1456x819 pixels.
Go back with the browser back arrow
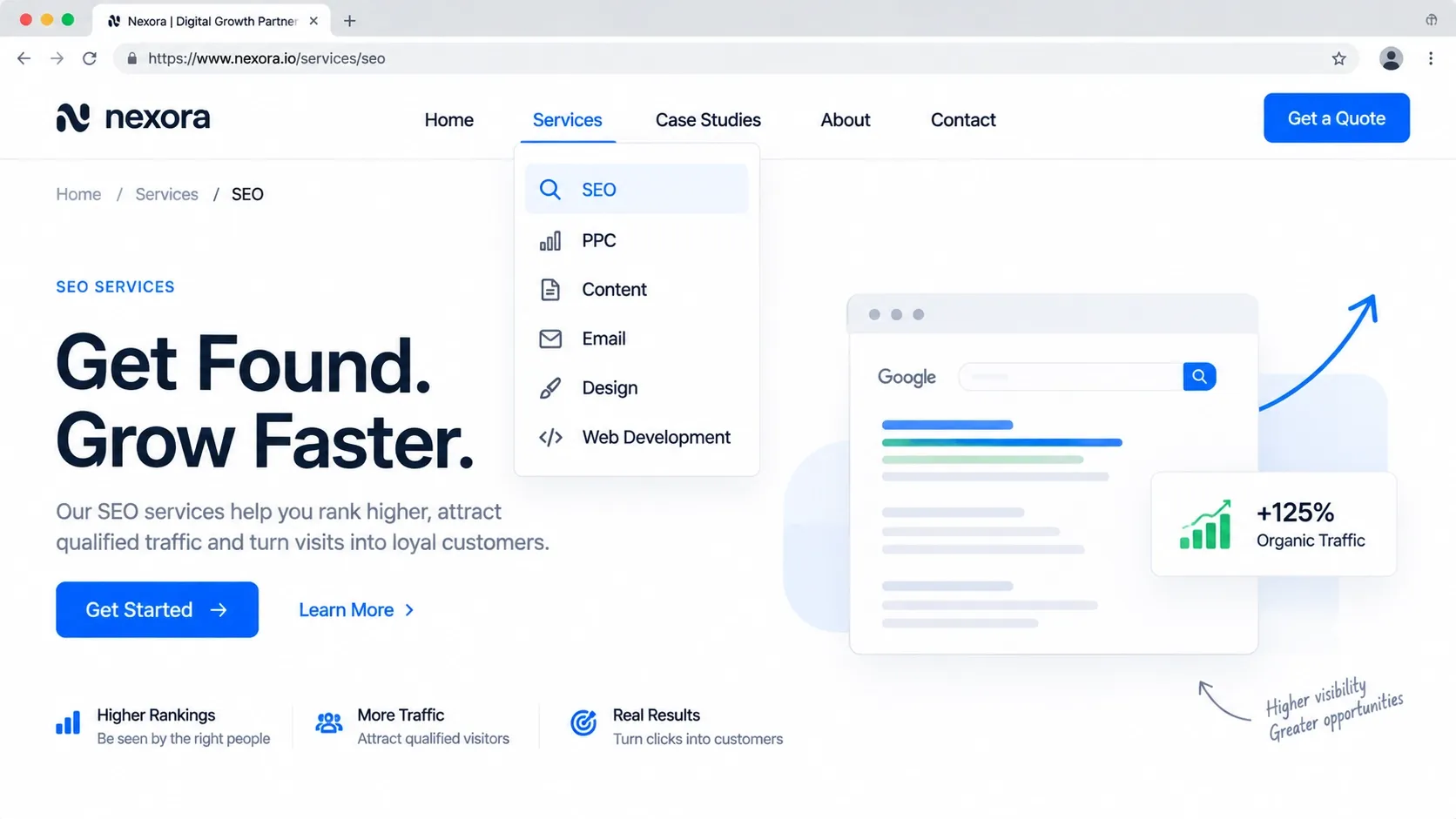tap(24, 58)
